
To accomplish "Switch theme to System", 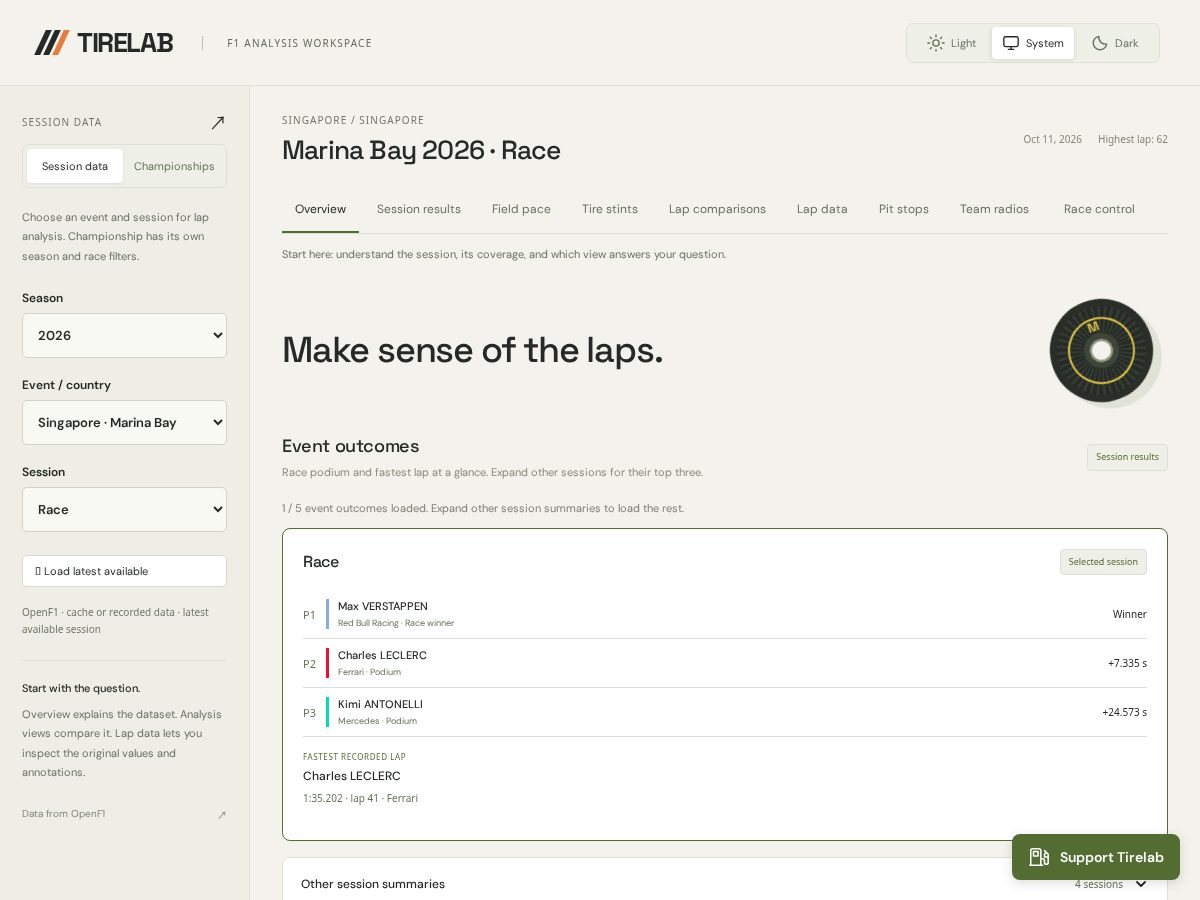I will tap(1033, 43).
